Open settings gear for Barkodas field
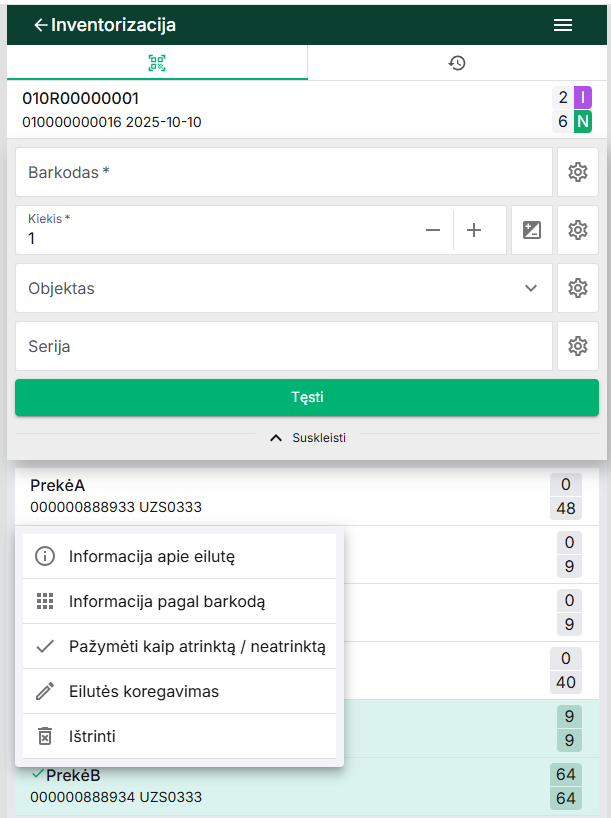The image size is (611, 818). point(577,172)
